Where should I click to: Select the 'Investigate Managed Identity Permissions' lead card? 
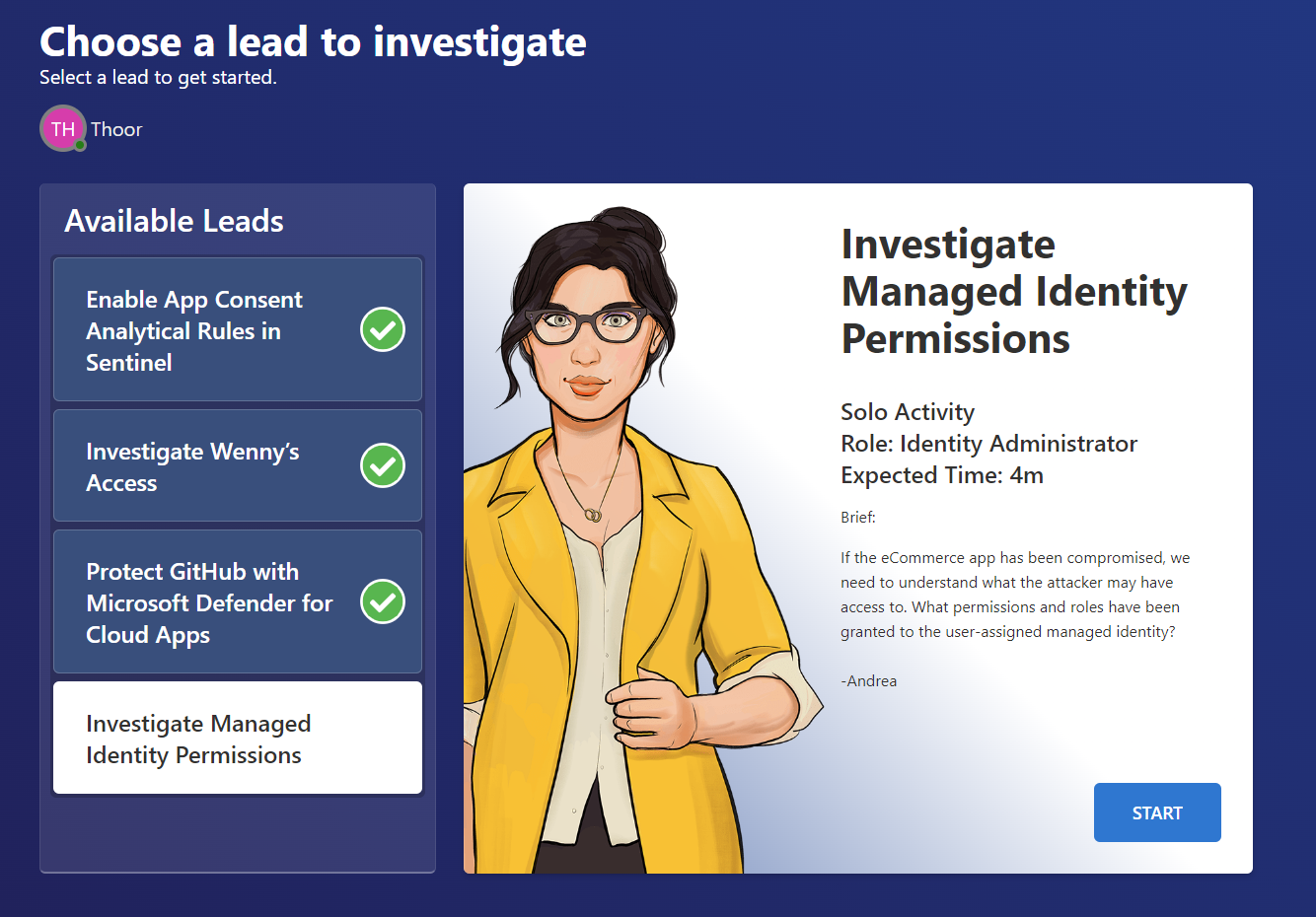238,738
